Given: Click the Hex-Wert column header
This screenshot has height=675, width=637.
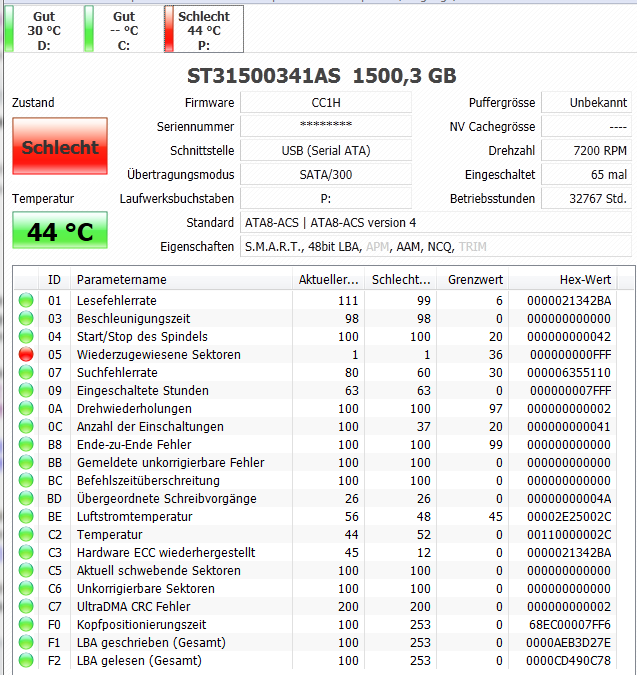Looking at the screenshot, I should coord(563,280).
